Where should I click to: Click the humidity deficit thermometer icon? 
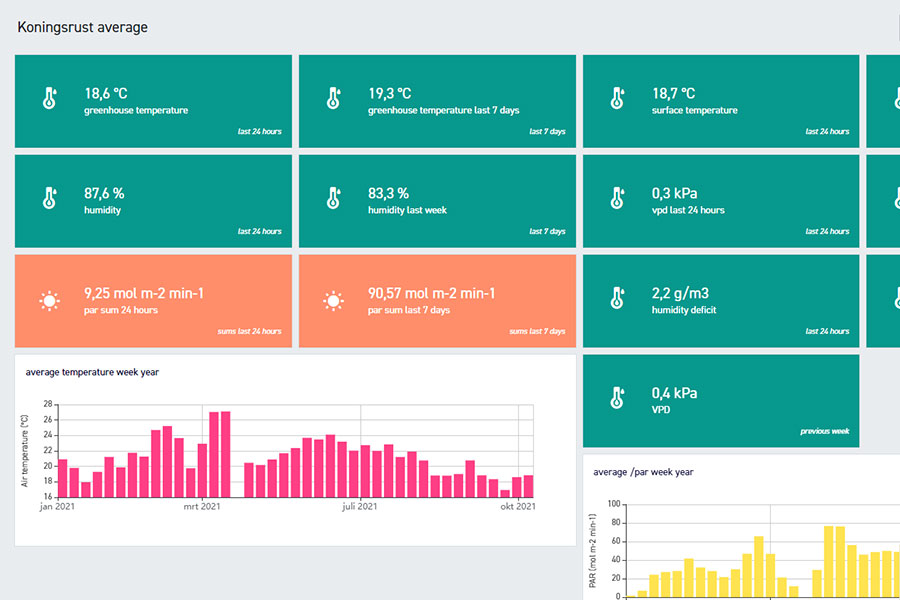tap(617, 299)
